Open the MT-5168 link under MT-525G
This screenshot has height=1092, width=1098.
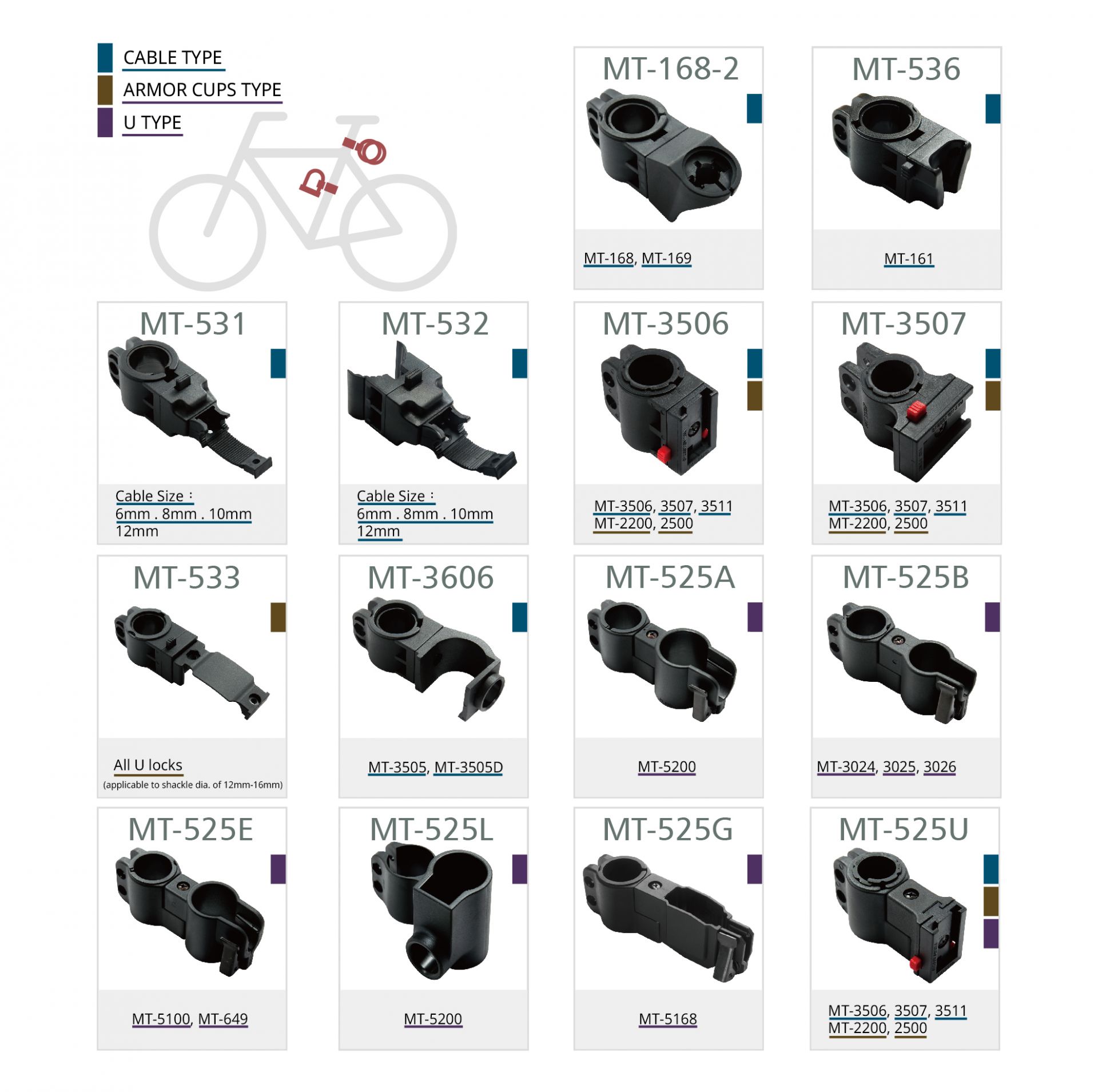point(667,1018)
